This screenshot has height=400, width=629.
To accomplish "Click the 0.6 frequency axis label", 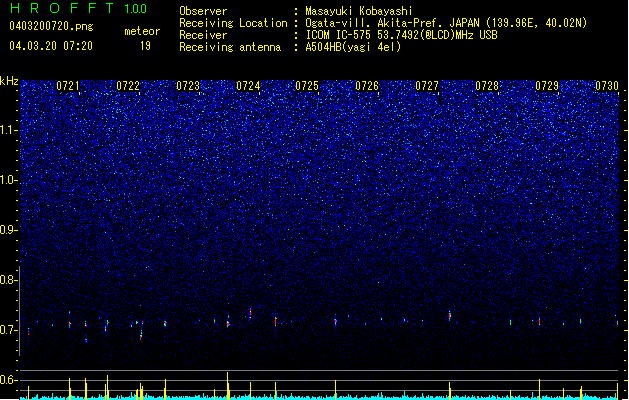I will 8,380.
